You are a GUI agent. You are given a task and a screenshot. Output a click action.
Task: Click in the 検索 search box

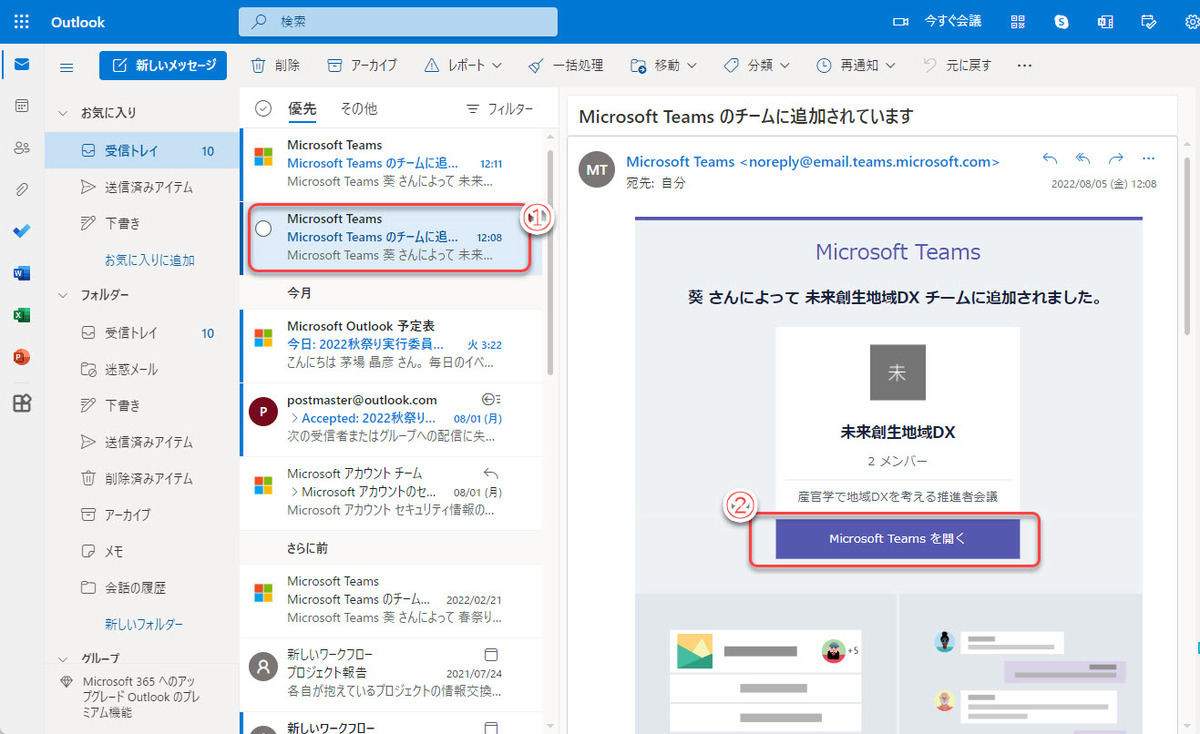(398, 21)
